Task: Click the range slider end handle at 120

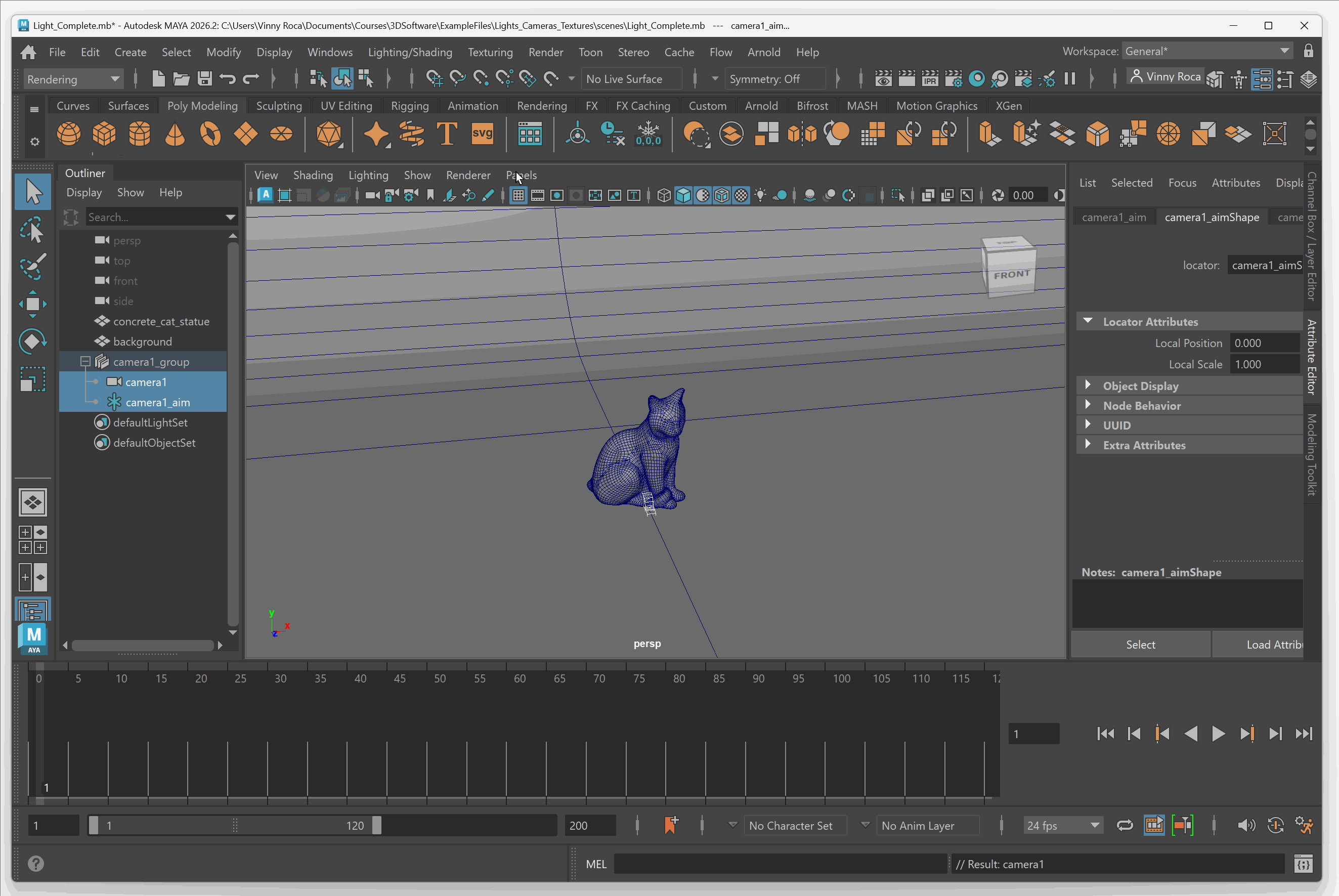Action: (x=376, y=826)
